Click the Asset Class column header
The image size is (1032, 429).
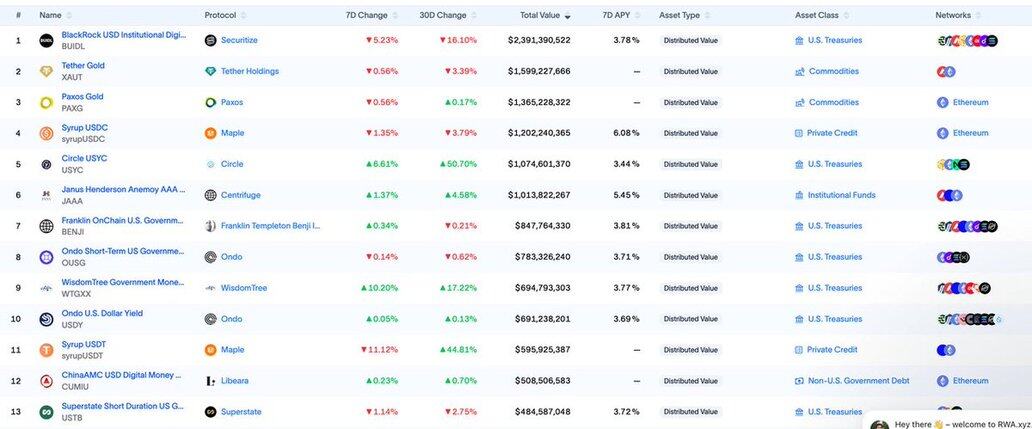pyautogui.click(x=818, y=16)
